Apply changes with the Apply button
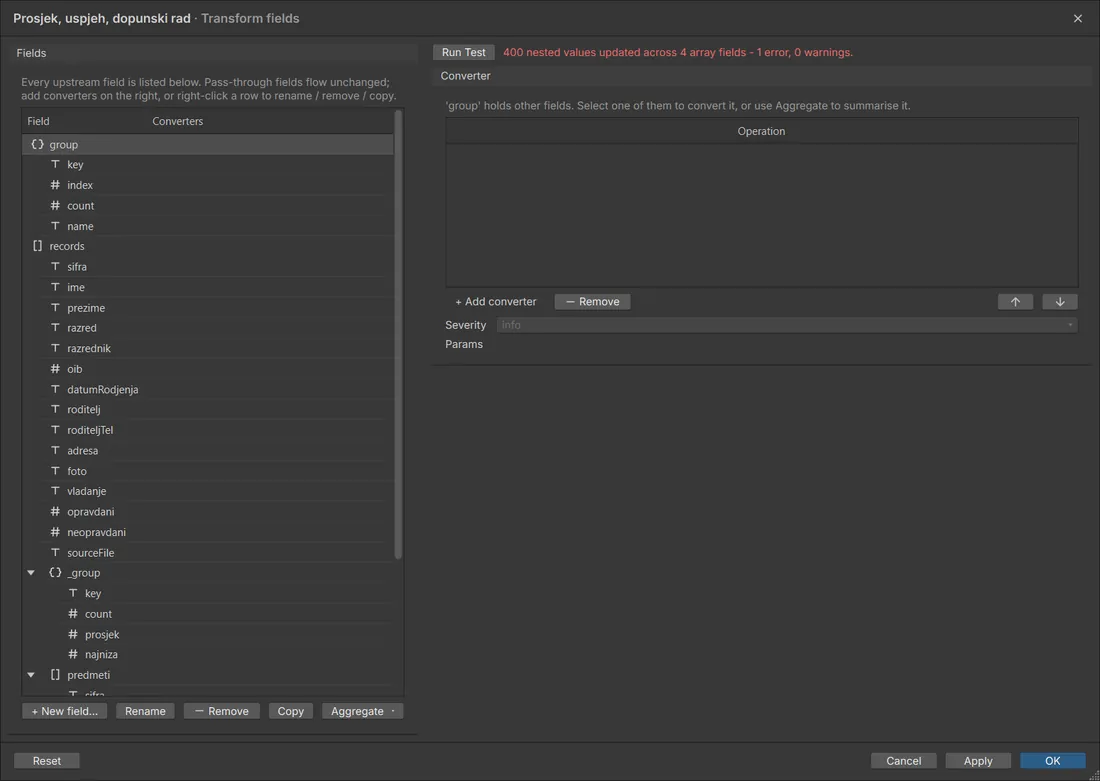 [978, 761]
